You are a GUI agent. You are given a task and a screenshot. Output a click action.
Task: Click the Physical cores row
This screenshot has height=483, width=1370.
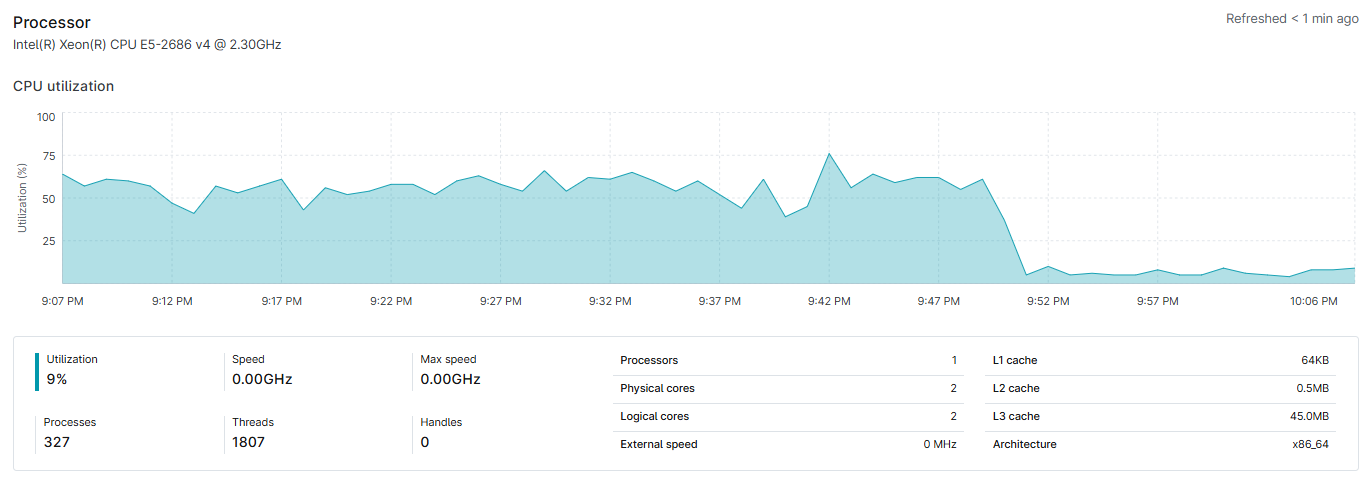click(788, 388)
